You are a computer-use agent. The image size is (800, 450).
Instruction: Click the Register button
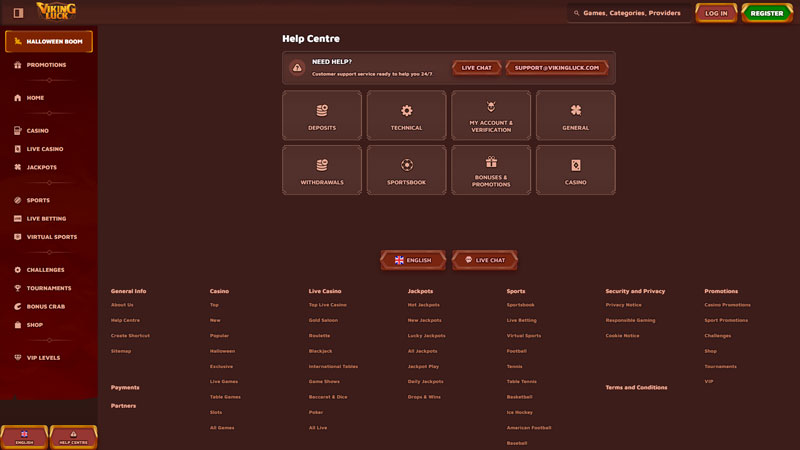pyautogui.click(x=767, y=13)
